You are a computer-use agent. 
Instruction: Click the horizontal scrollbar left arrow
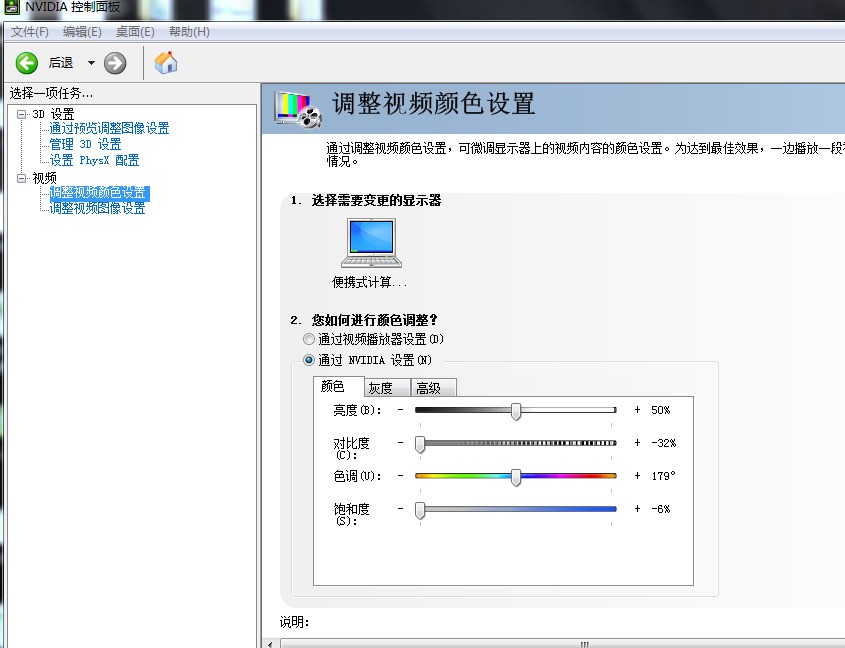pos(270,644)
